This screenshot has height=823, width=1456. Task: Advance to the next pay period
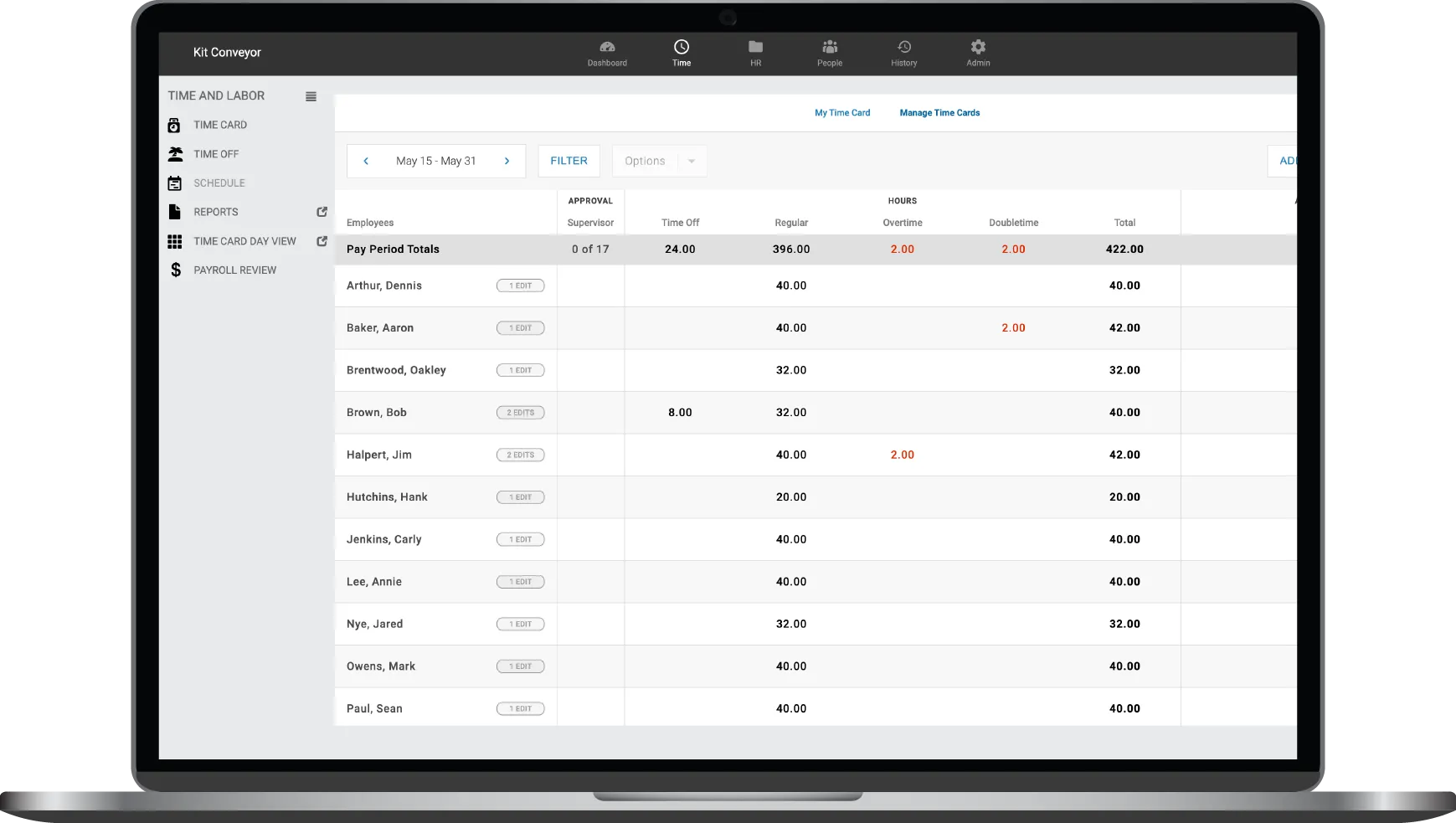pyautogui.click(x=507, y=161)
